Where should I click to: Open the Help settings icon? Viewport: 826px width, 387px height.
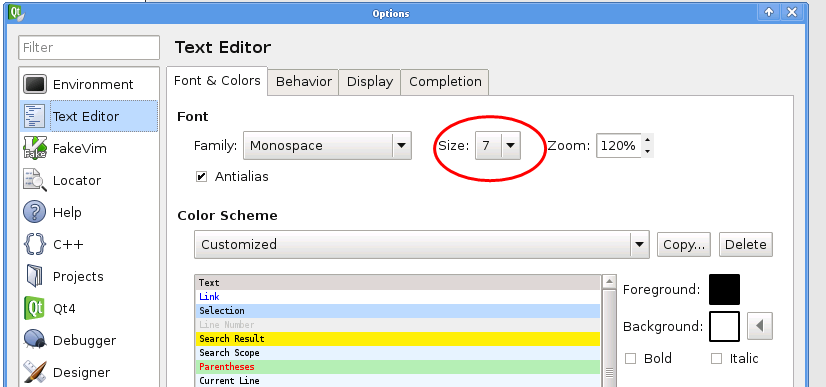(x=35, y=212)
